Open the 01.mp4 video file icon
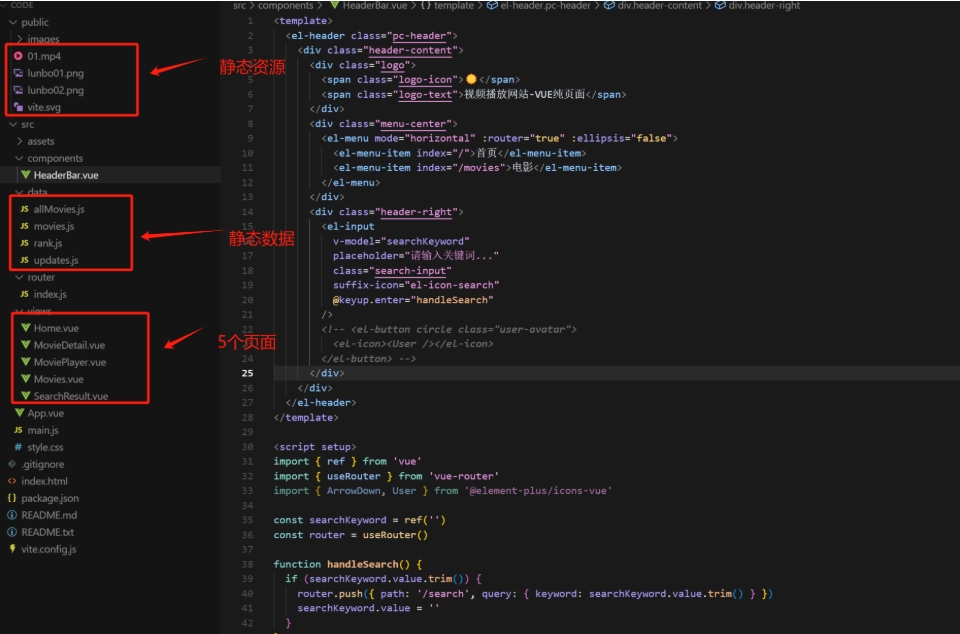This screenshot has height=634, width=960. [19, 56]
